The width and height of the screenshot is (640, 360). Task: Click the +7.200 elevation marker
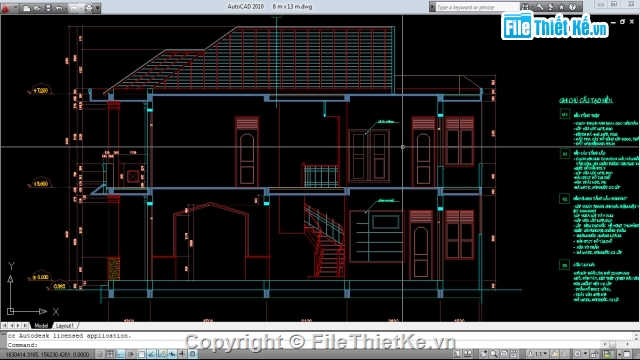[x=41, y=90]
